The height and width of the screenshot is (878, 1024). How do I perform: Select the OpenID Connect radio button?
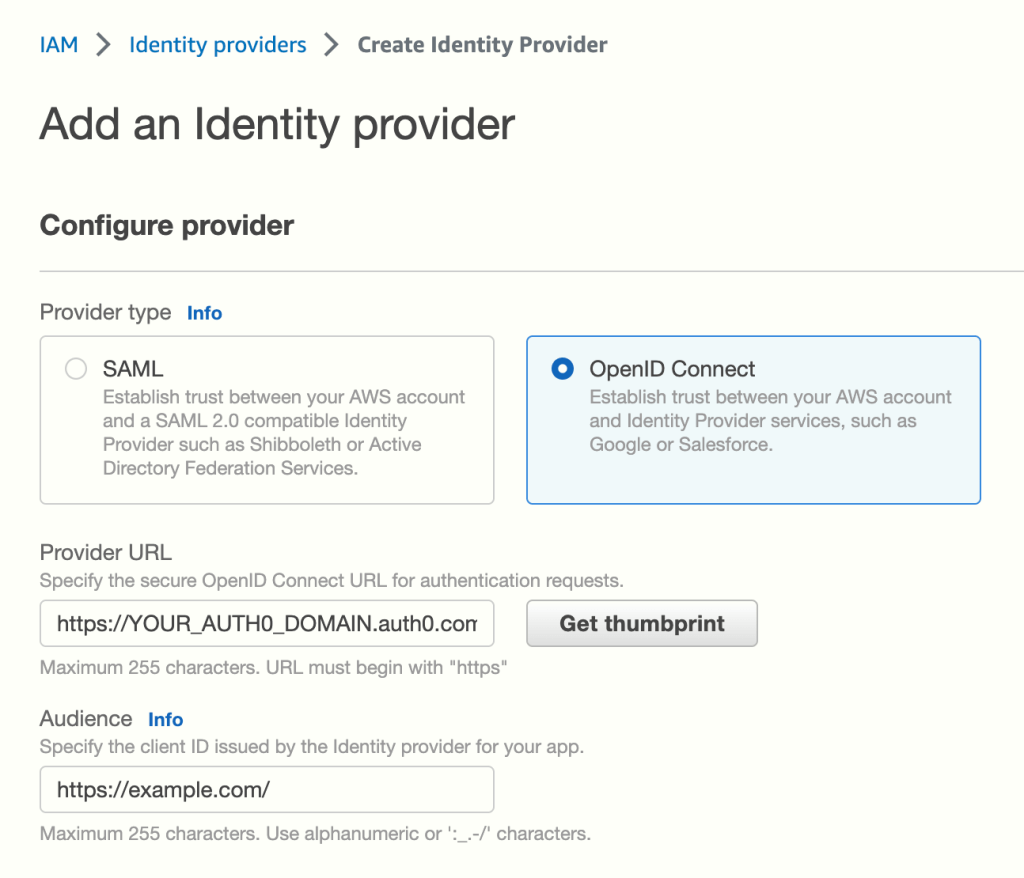(x=562, y=369)
